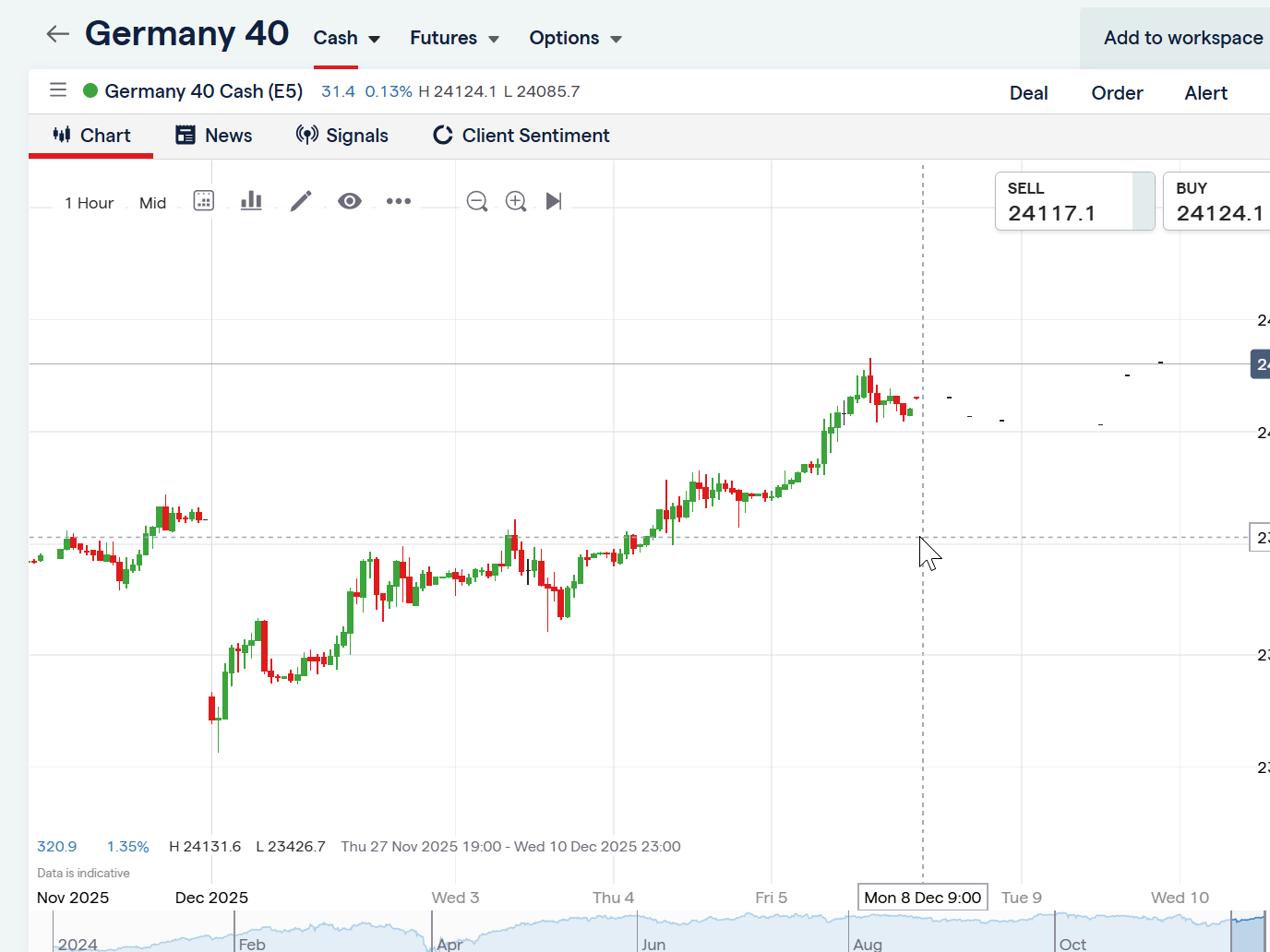
Task: Click the back arrow next to Germany 40
Action: 57,35
